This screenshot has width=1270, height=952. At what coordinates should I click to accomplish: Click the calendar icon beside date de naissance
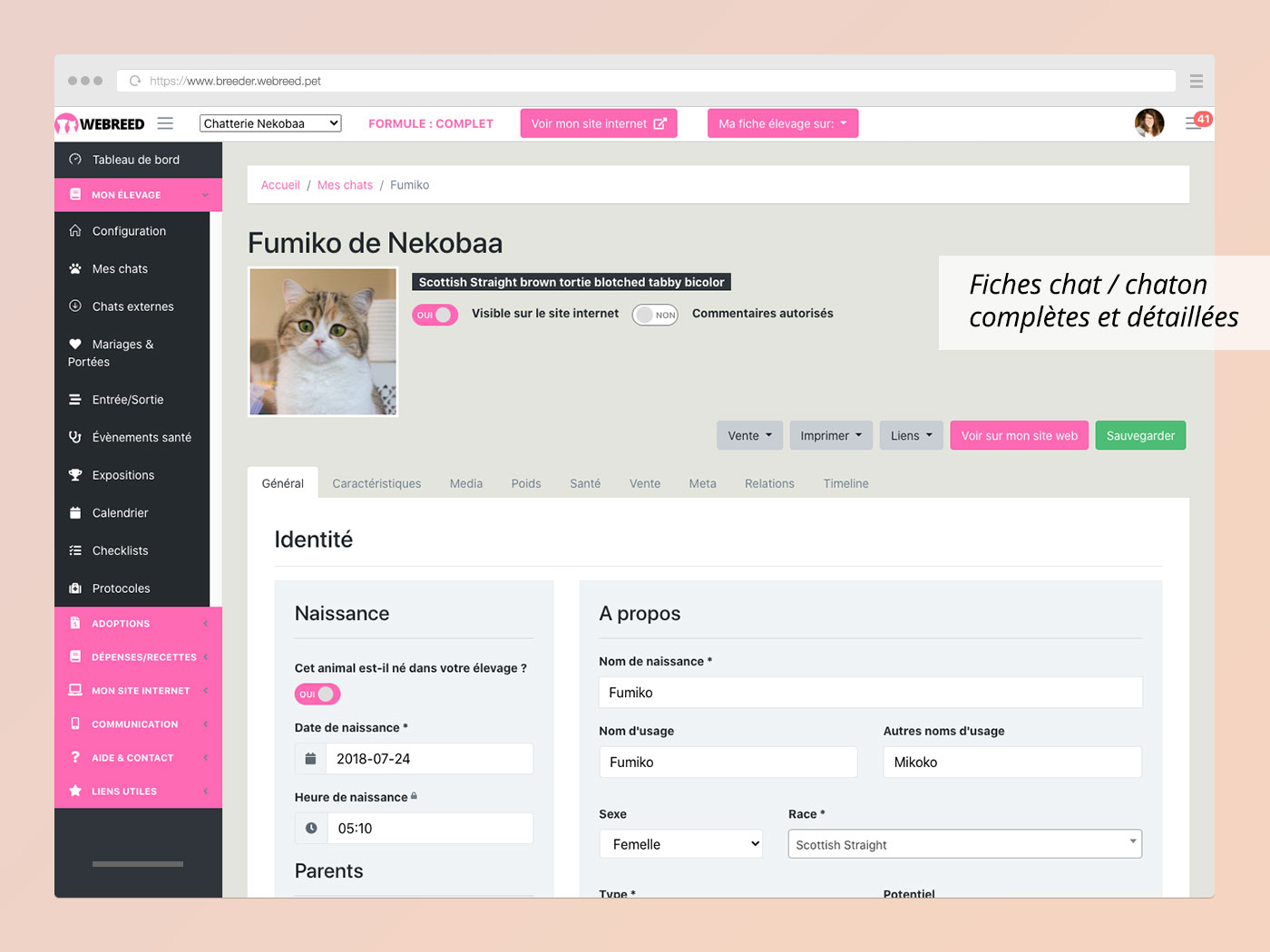(310, 759)
